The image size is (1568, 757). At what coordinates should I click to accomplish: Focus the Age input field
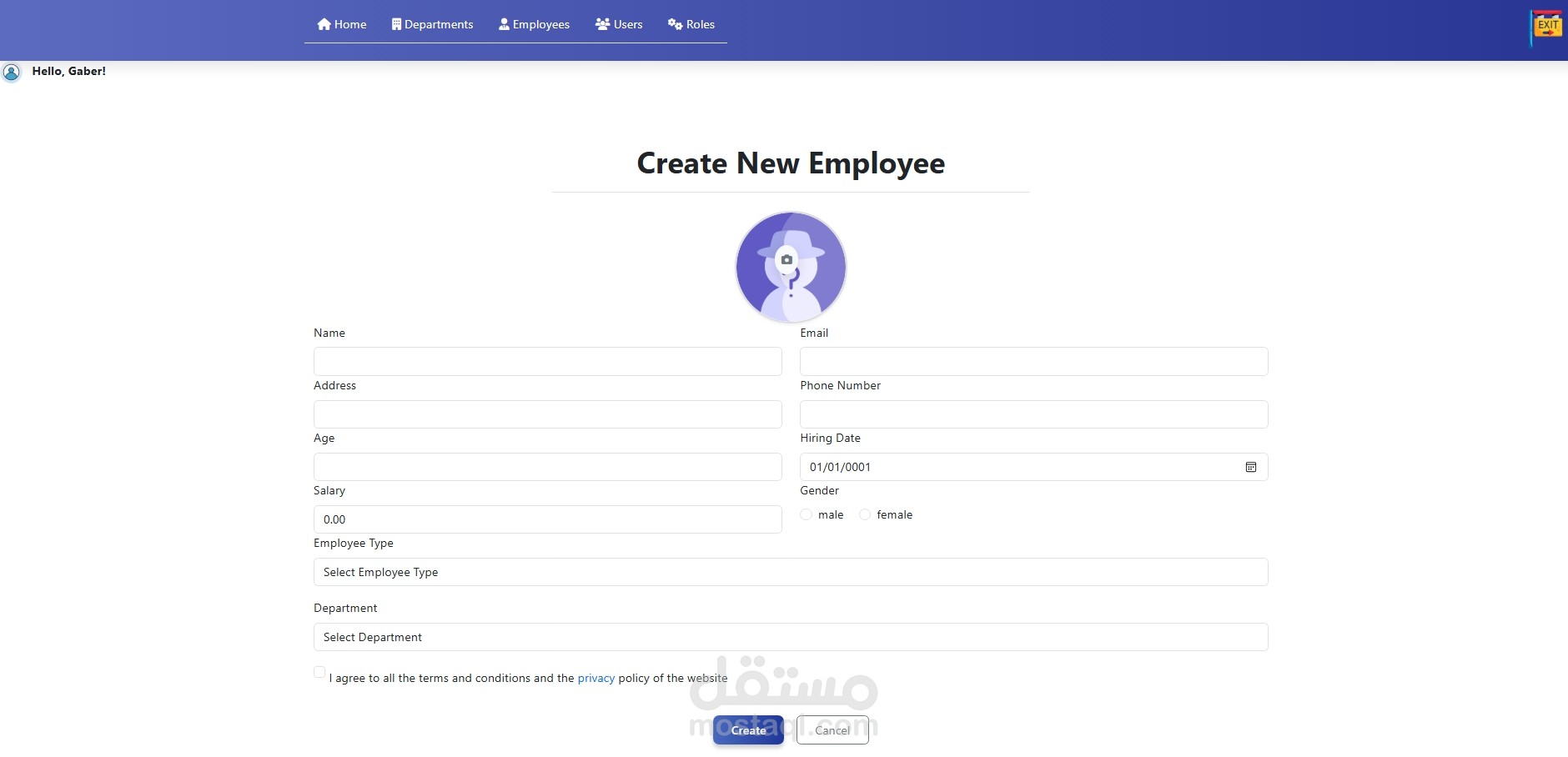548,467
